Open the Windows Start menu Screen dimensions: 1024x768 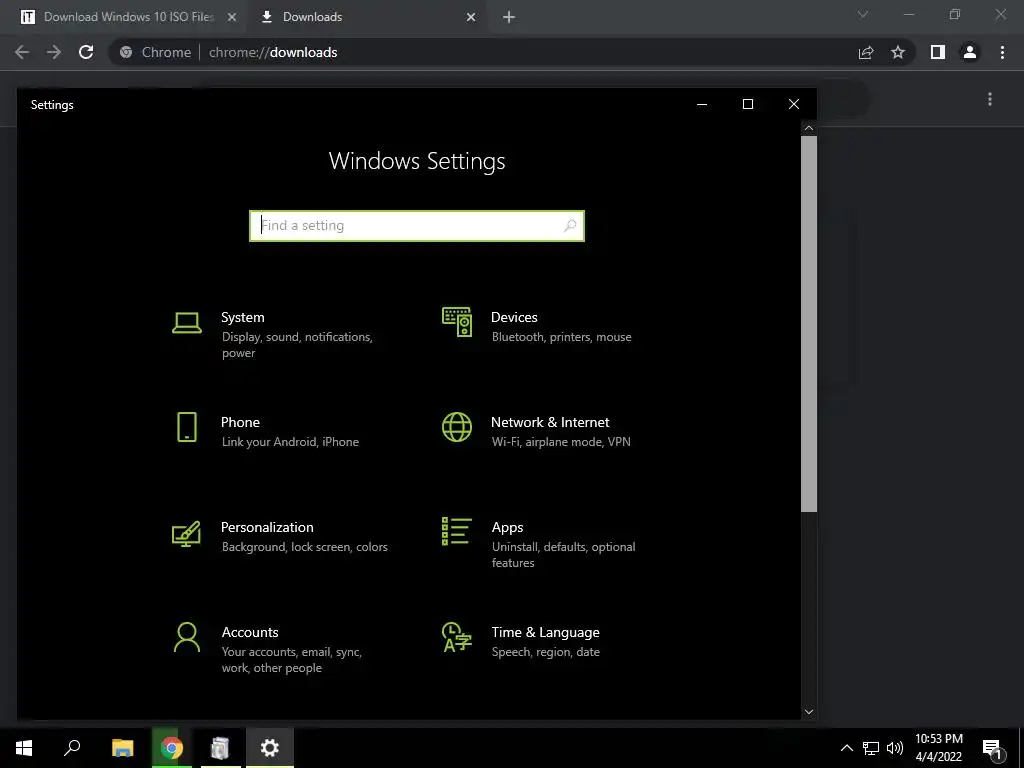pos(24,748)
